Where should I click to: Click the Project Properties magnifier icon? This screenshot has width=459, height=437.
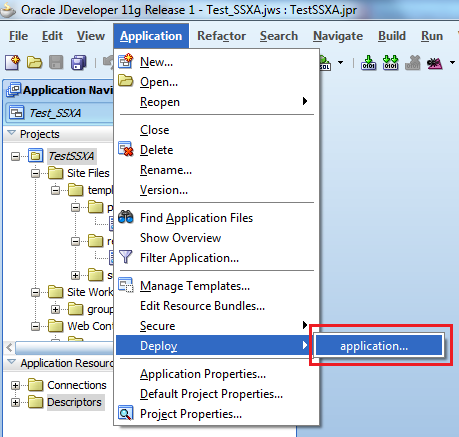pyautogui.click(x=126, y=413)
